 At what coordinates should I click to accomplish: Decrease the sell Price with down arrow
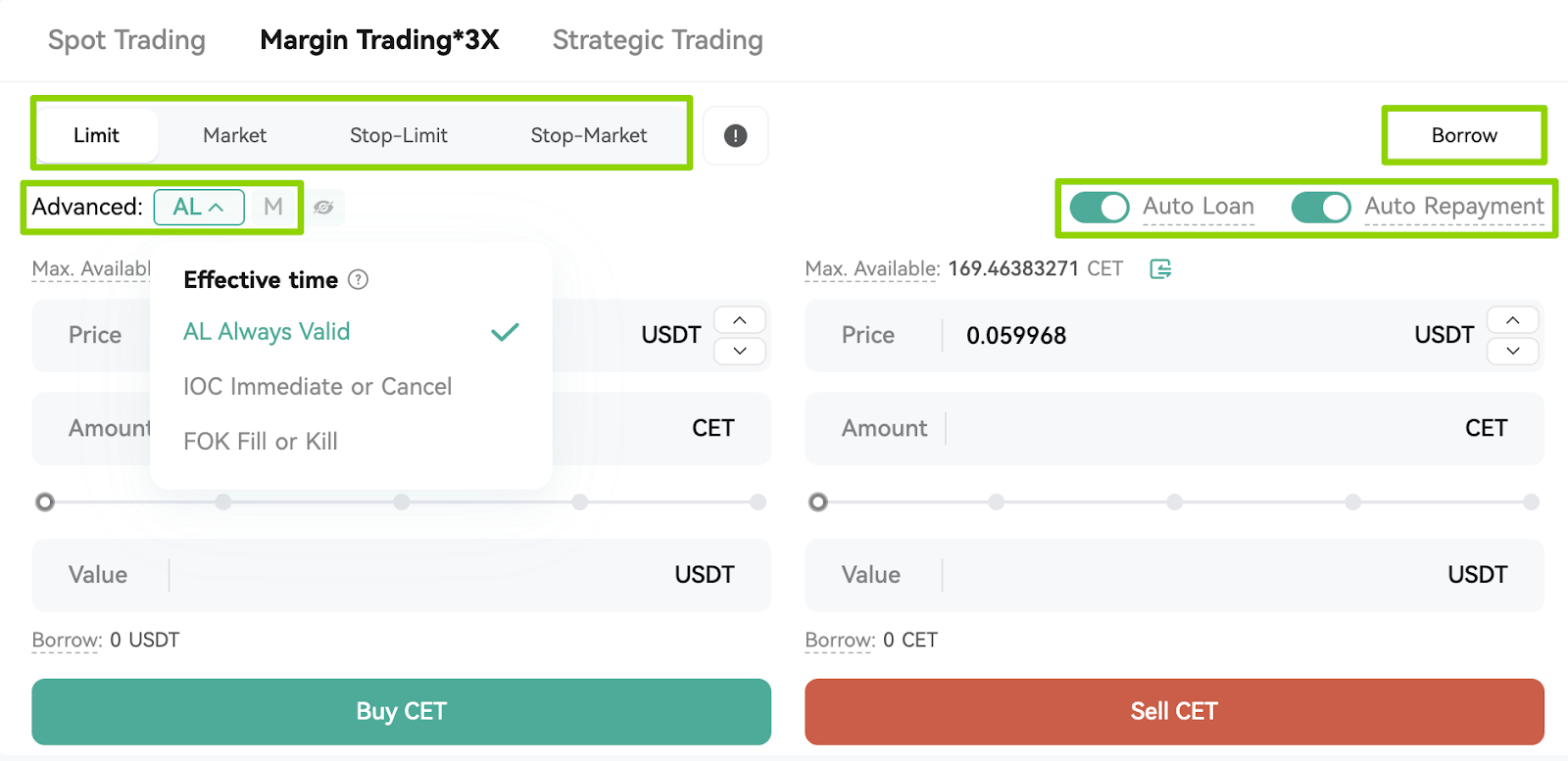pos(1513,351)
